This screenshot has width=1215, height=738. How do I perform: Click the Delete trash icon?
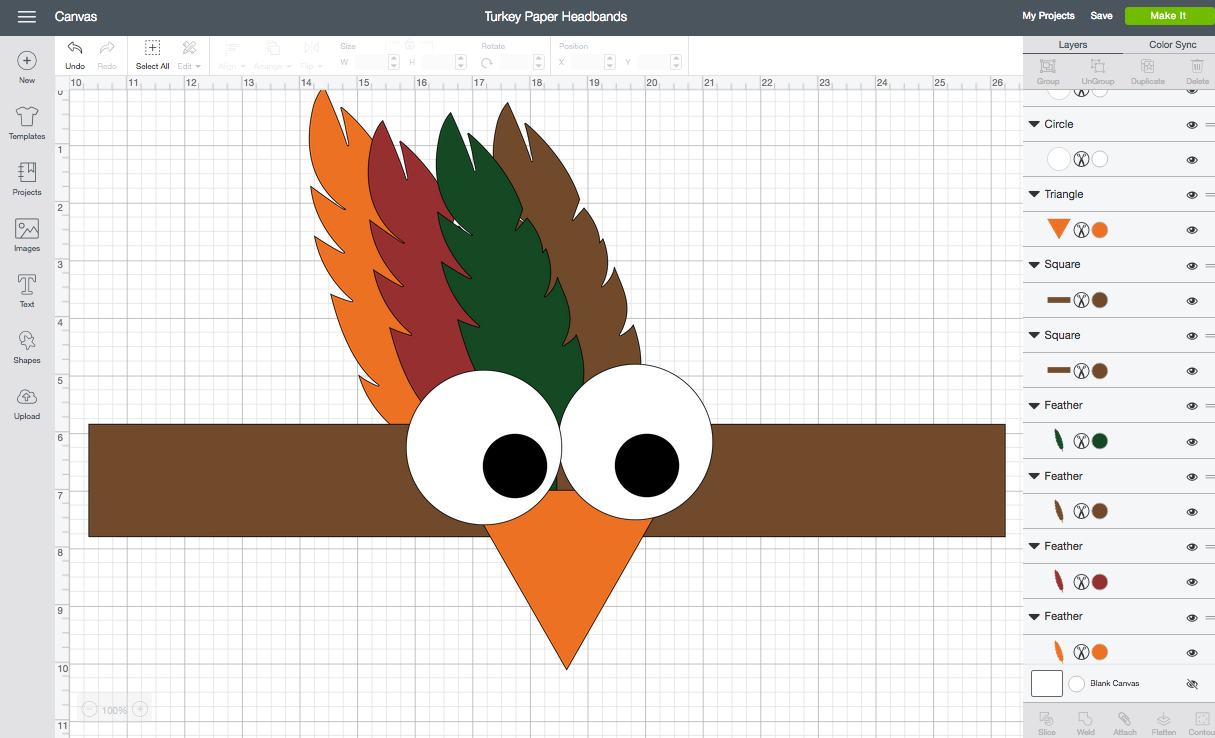point(1197,70)
